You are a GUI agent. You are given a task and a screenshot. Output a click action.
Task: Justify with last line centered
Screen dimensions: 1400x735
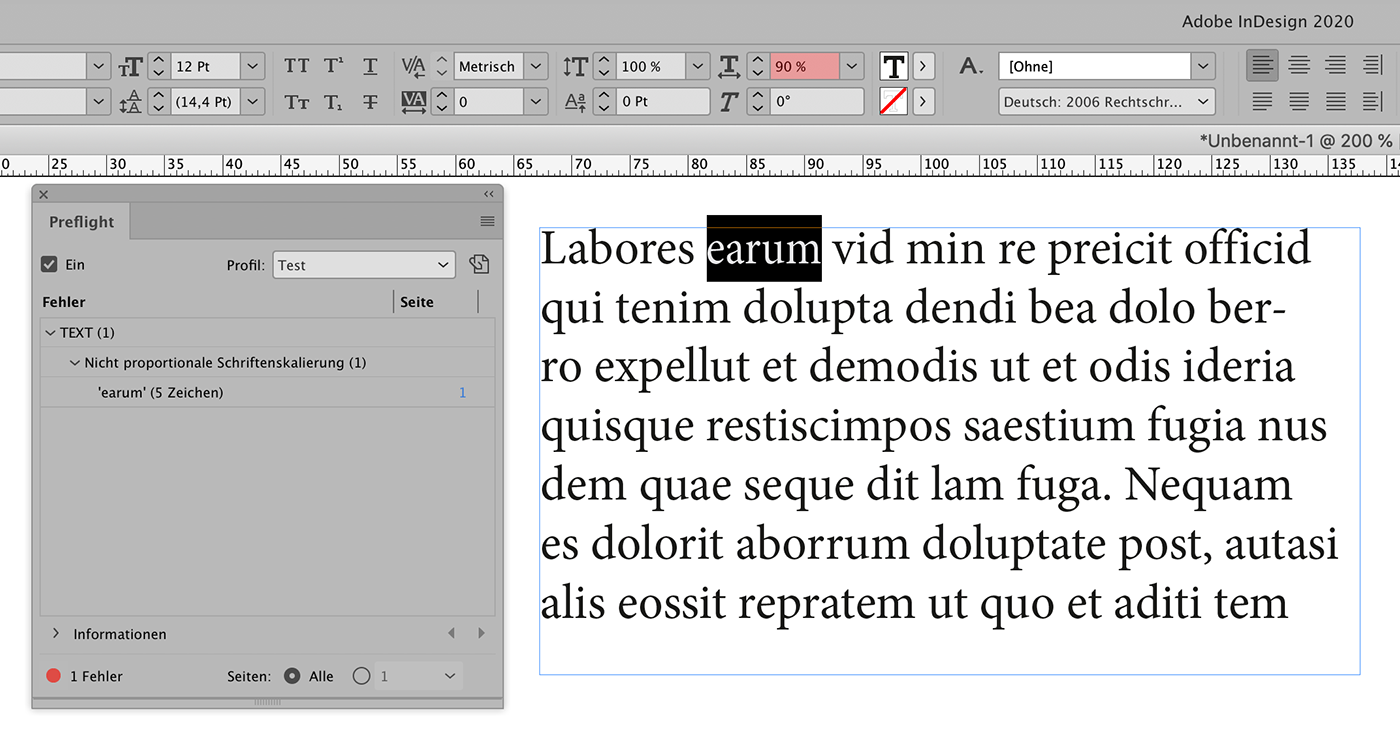point(1299,101)
